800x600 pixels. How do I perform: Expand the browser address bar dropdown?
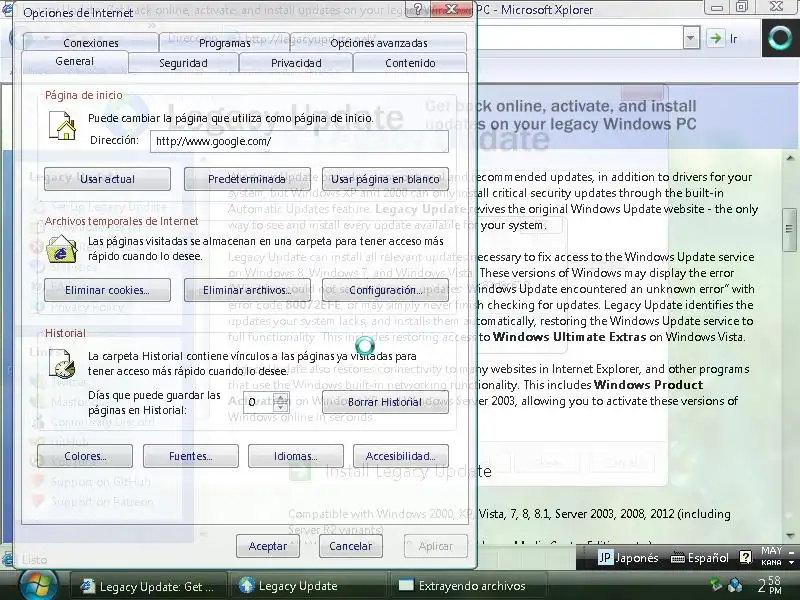691,38
